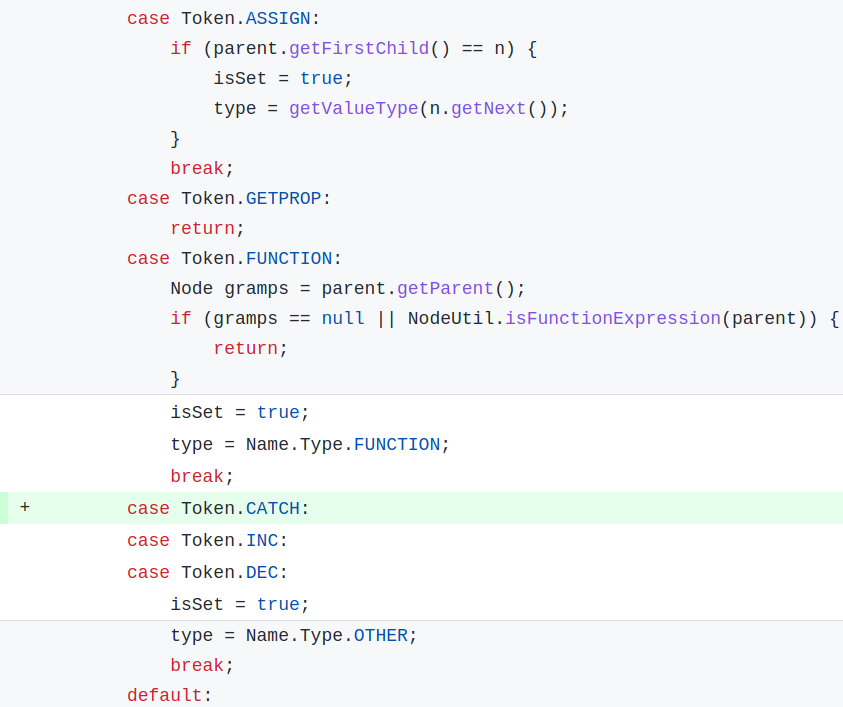Click the INC token constant

tap(262, 540)
